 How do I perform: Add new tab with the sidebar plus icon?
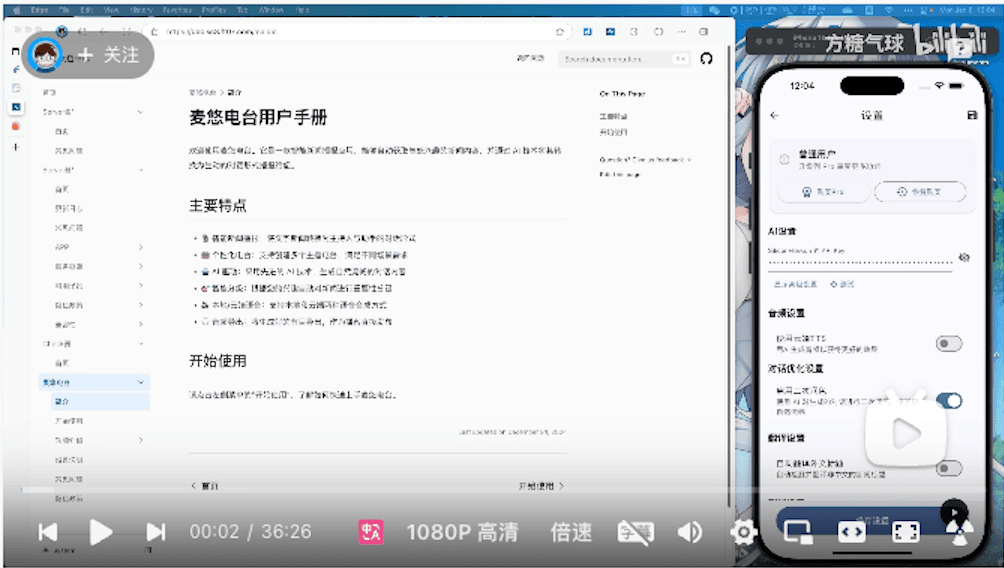tap(17, 147)
